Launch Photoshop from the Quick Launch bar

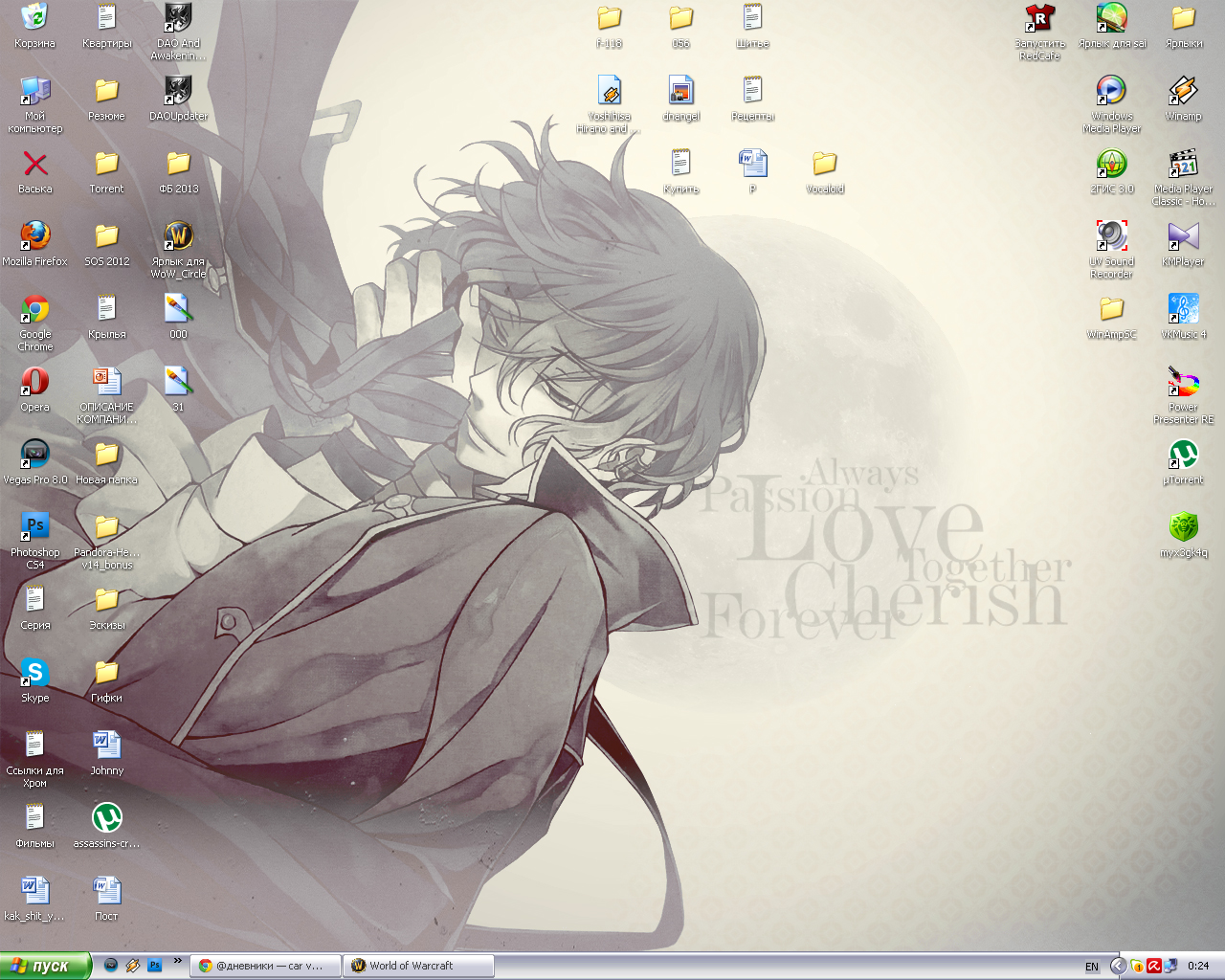point(154,966)
